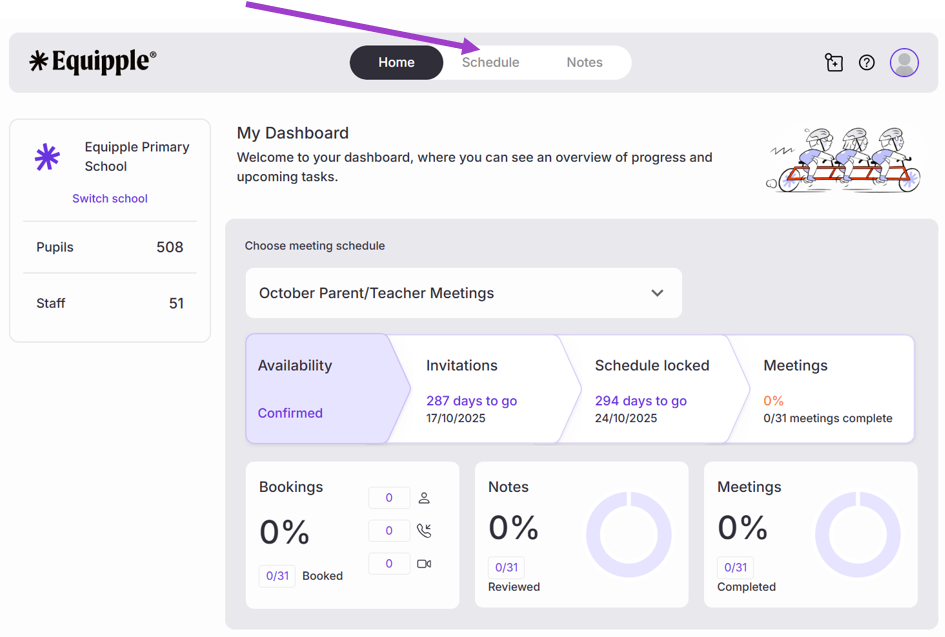Click the purple asterisk school icon

tap(47, 157)
